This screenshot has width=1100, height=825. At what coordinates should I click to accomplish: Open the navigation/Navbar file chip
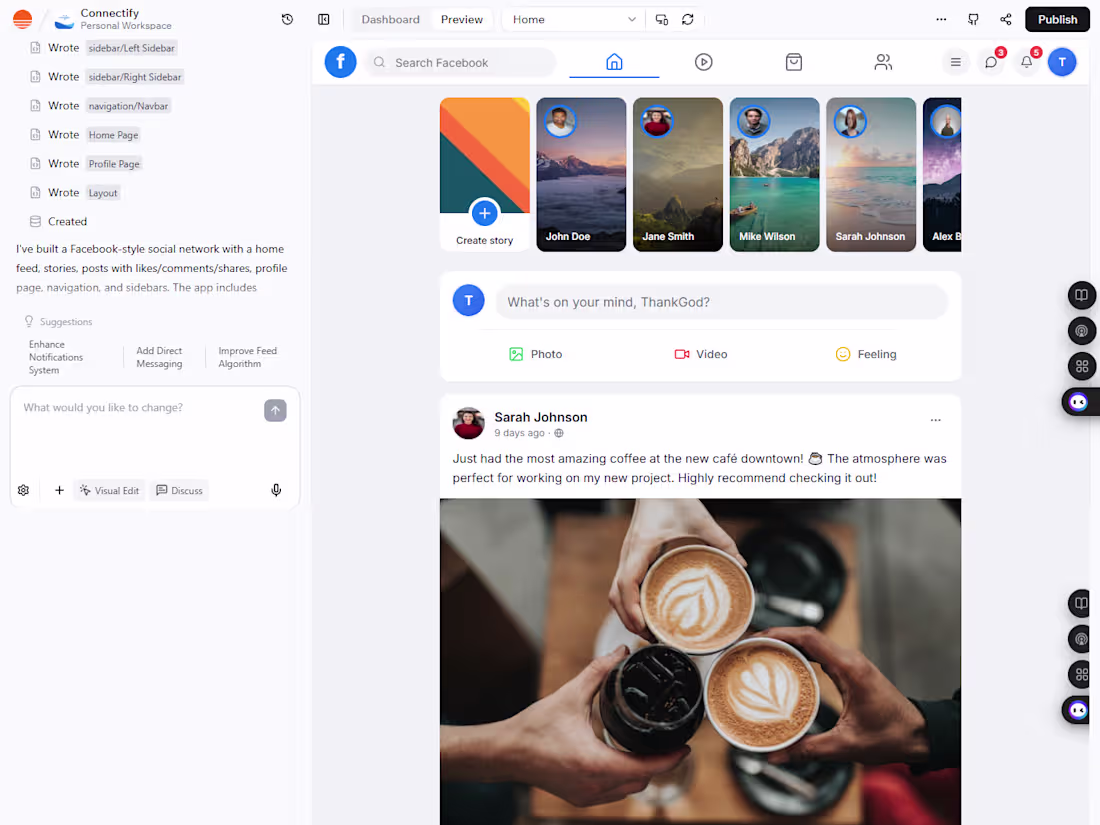click(128, 106)
